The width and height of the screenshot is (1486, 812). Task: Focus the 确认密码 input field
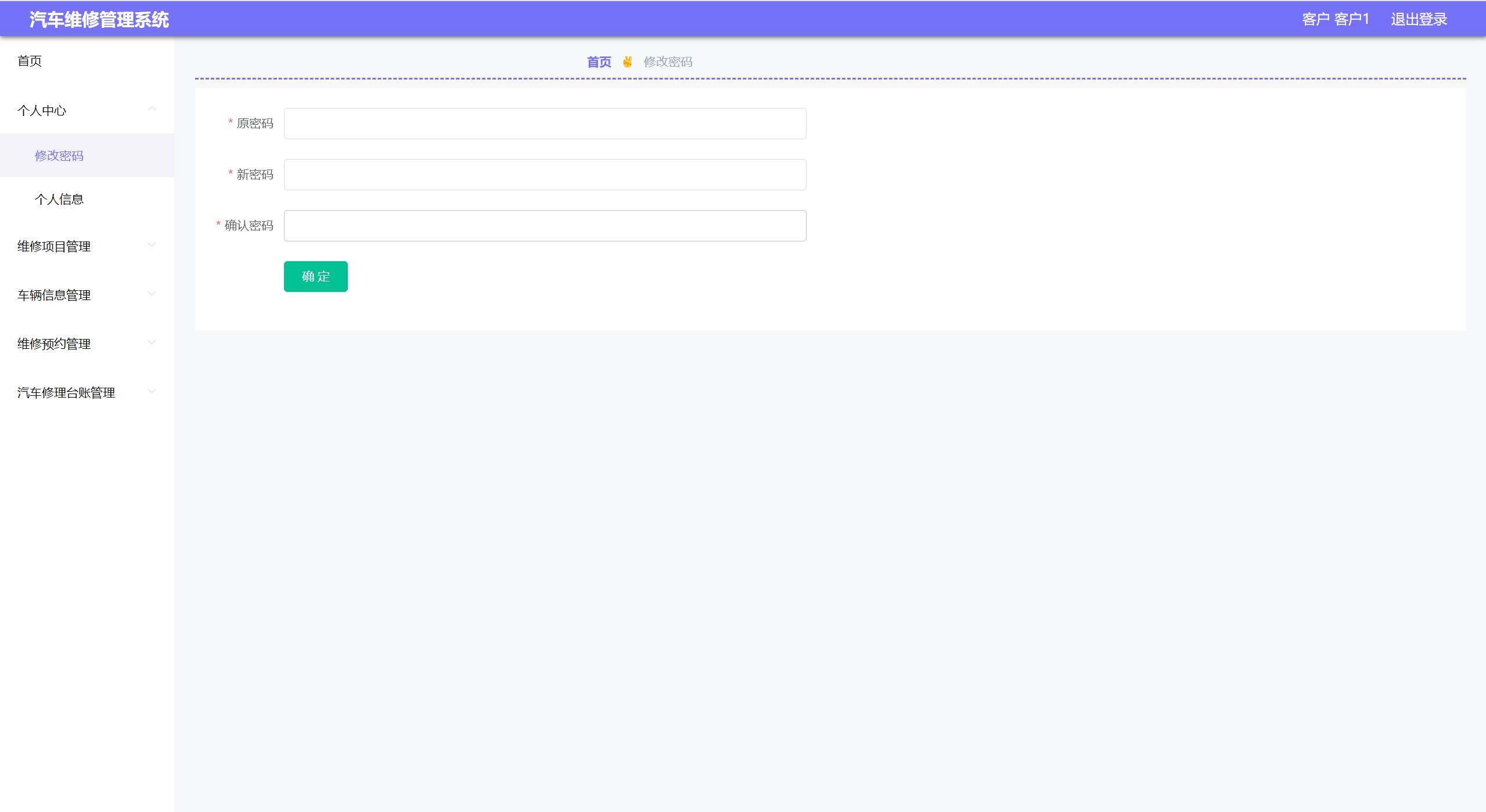[x=545, y=226]
